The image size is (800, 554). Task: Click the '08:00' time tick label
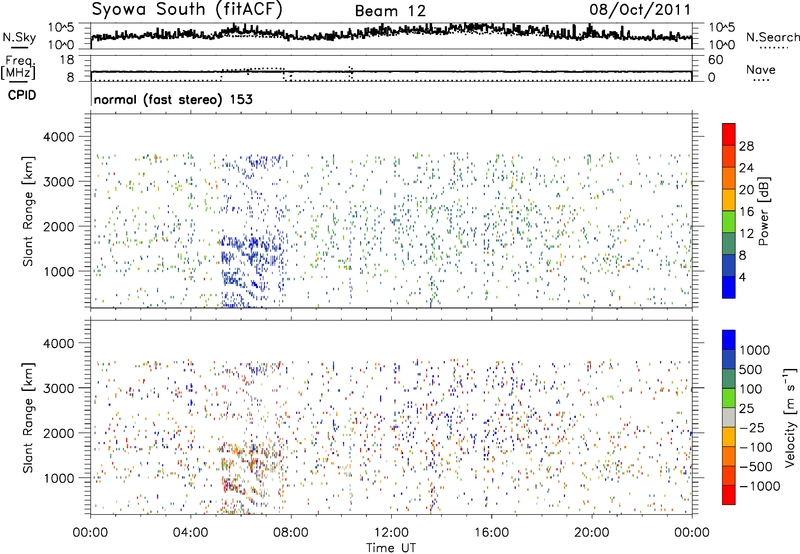(291, 532)
